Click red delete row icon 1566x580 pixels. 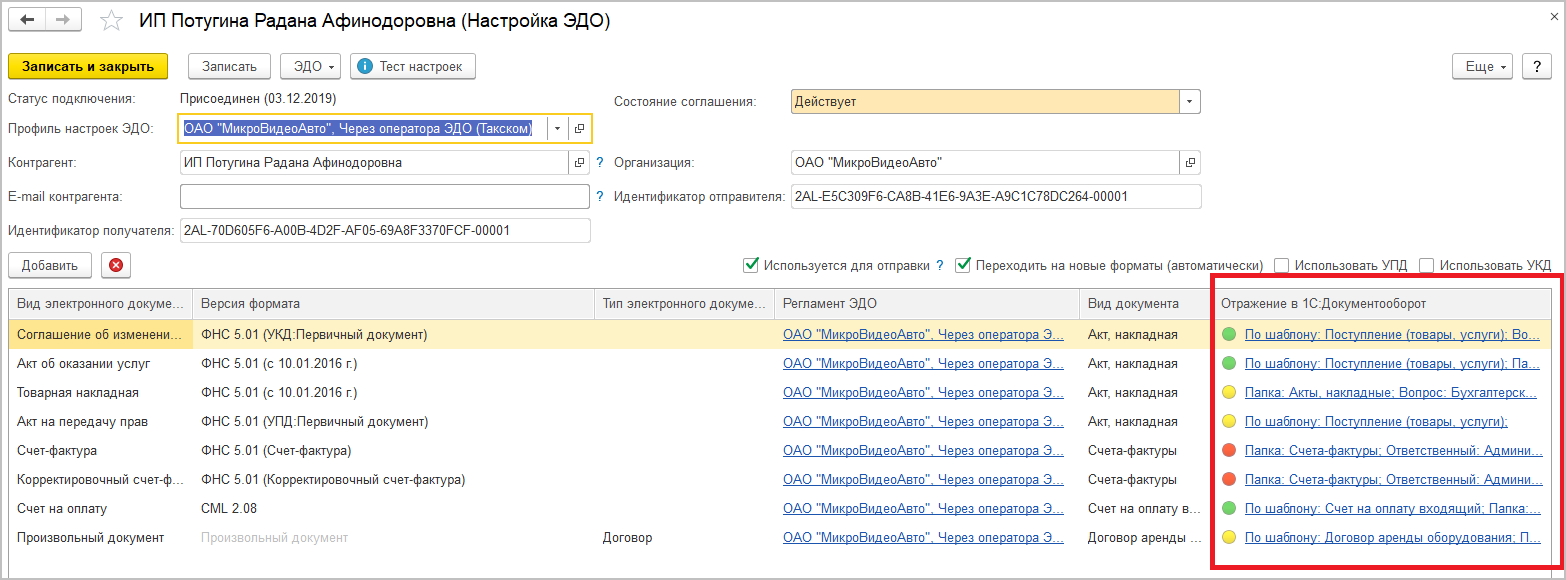click(x=116, y=265)
